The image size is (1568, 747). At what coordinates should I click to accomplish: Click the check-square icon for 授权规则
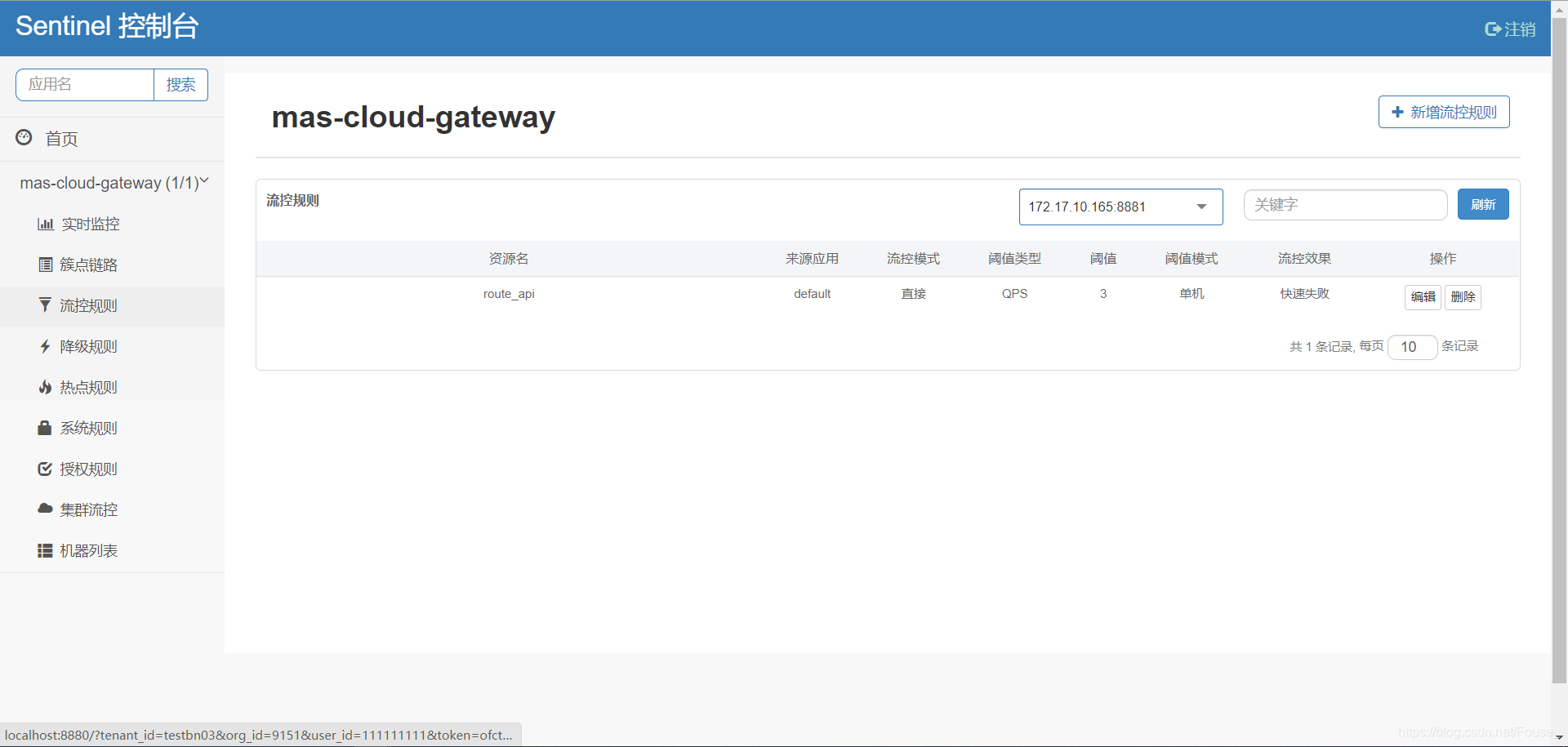(45, 469)
